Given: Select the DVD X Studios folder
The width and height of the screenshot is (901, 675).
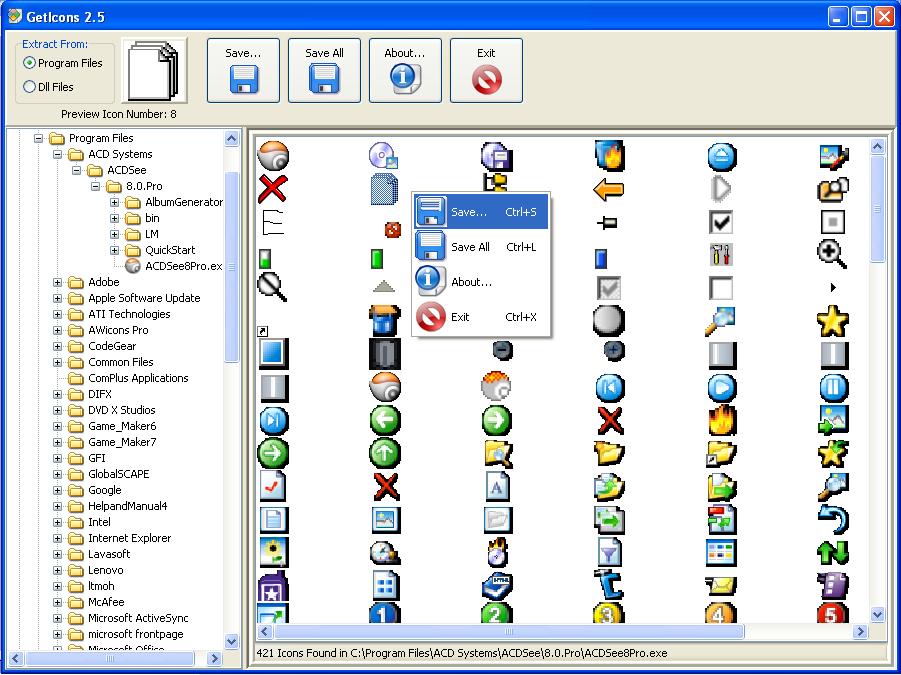Looking at the screenshot, I should (x=121, y=410).
